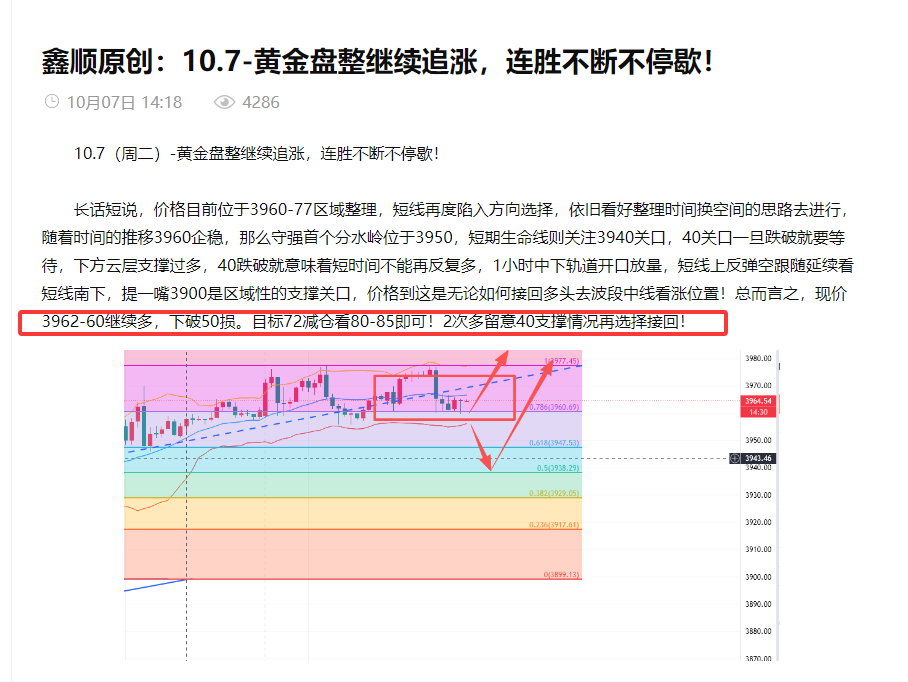Viewport: 908px width, 682px height.
Task: Click the Fibonacci label 0.618(3947.53)
Action: coord(554,443)
